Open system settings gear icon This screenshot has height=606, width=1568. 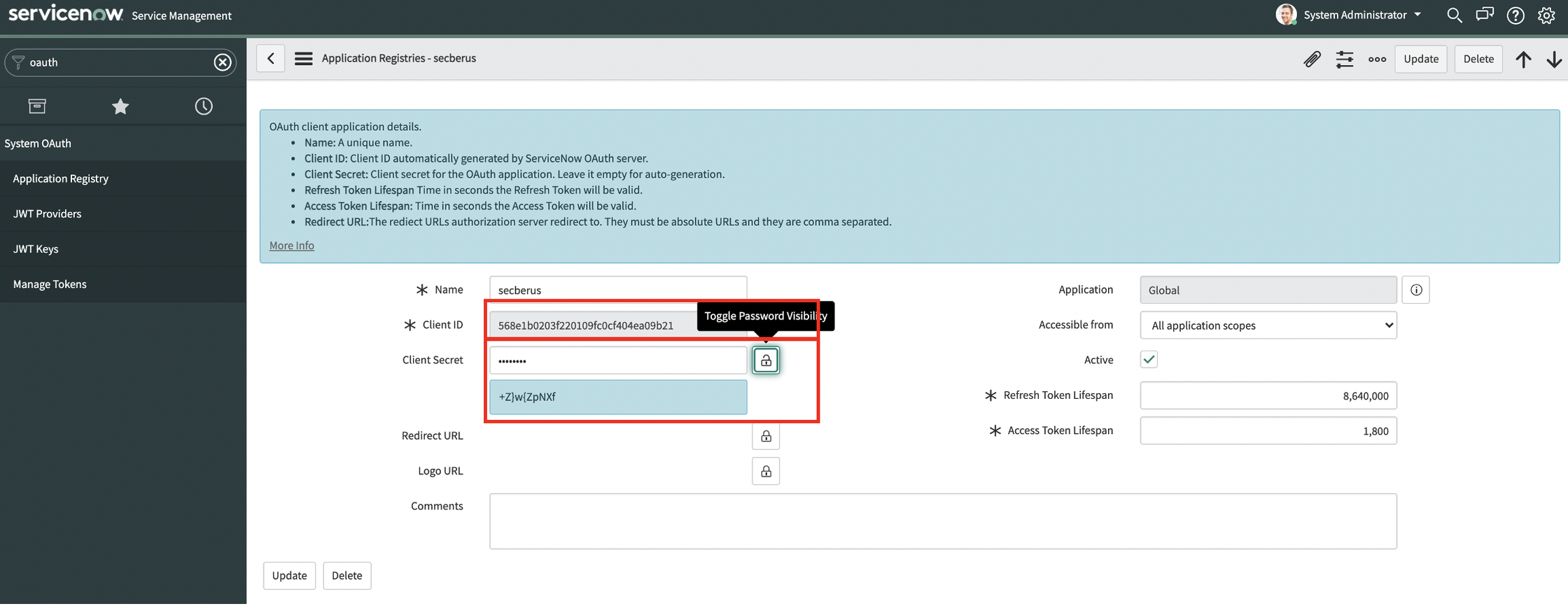[x=1546, y=15]
